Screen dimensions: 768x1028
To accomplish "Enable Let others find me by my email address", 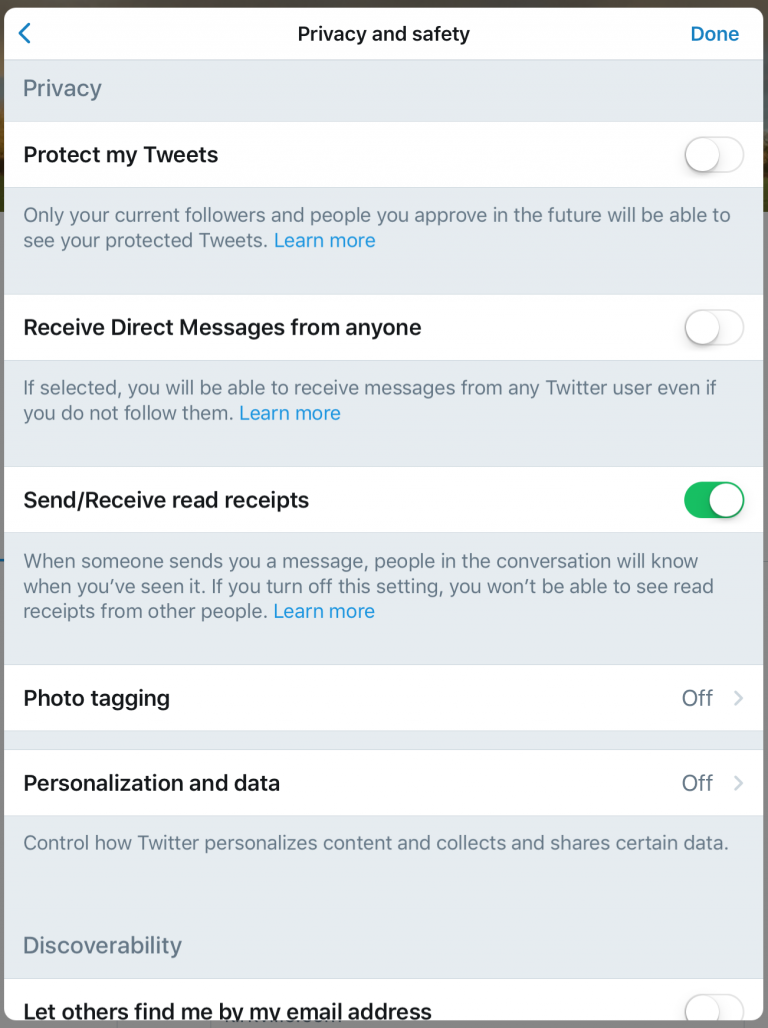I will click(x=714, y=1012).
